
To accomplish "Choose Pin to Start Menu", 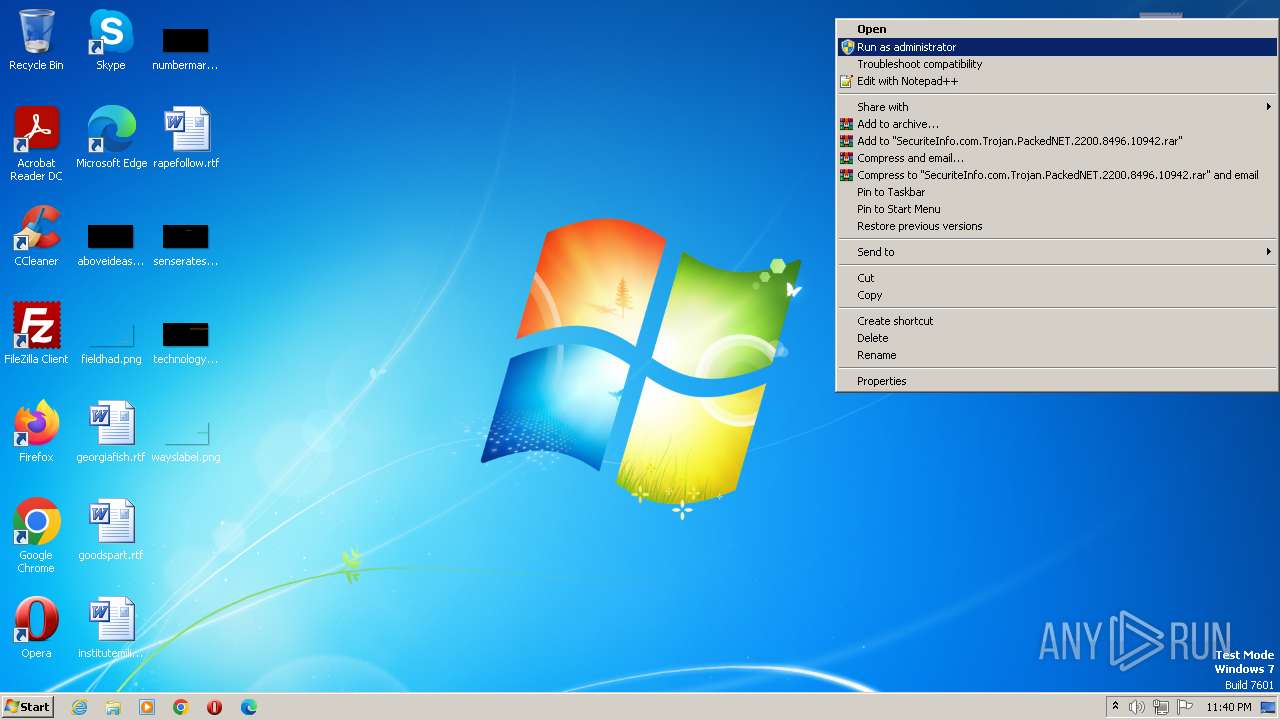I will point(1056,209).
